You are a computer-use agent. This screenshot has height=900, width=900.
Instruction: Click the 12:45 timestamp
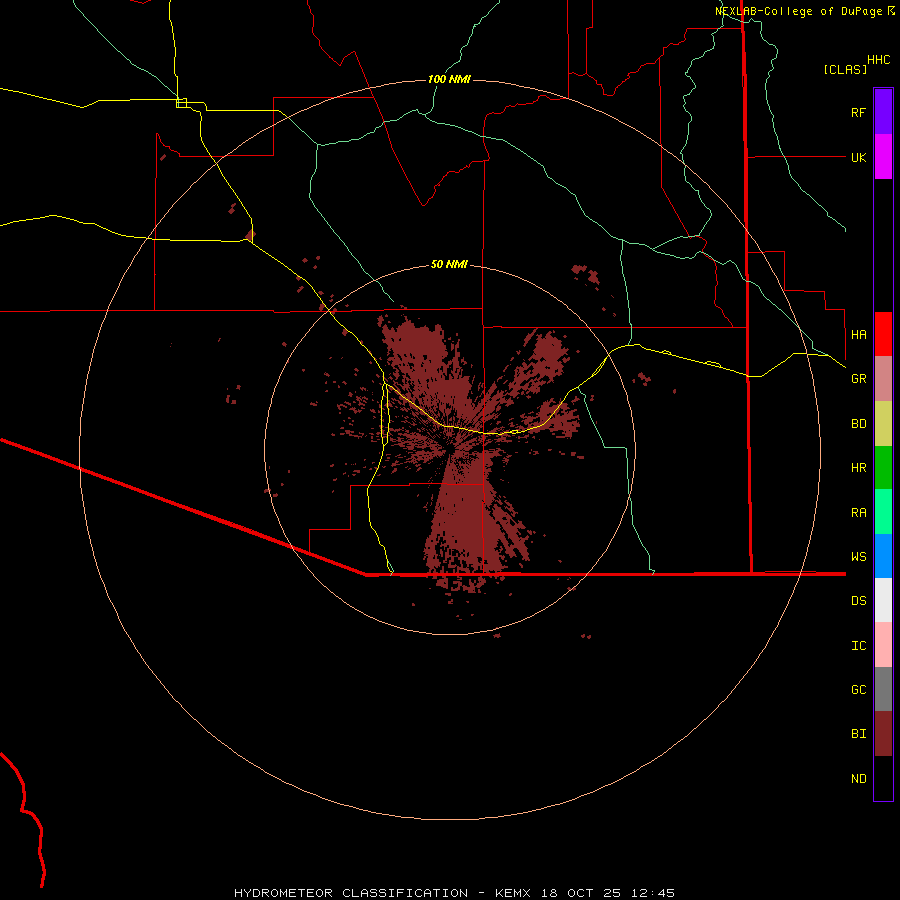pyautogui.click(x=653, y=893)
